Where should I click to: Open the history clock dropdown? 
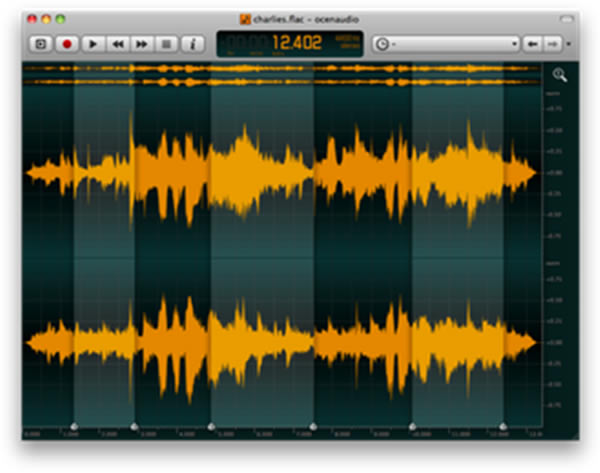[x=383, y=44]
